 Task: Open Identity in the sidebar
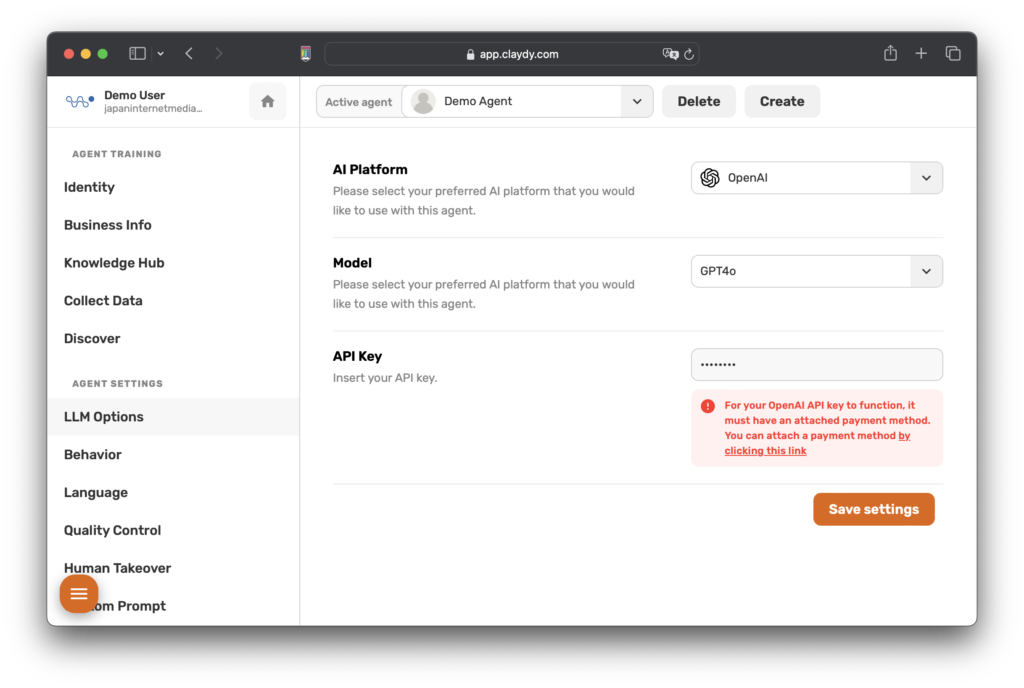point(89,187)
